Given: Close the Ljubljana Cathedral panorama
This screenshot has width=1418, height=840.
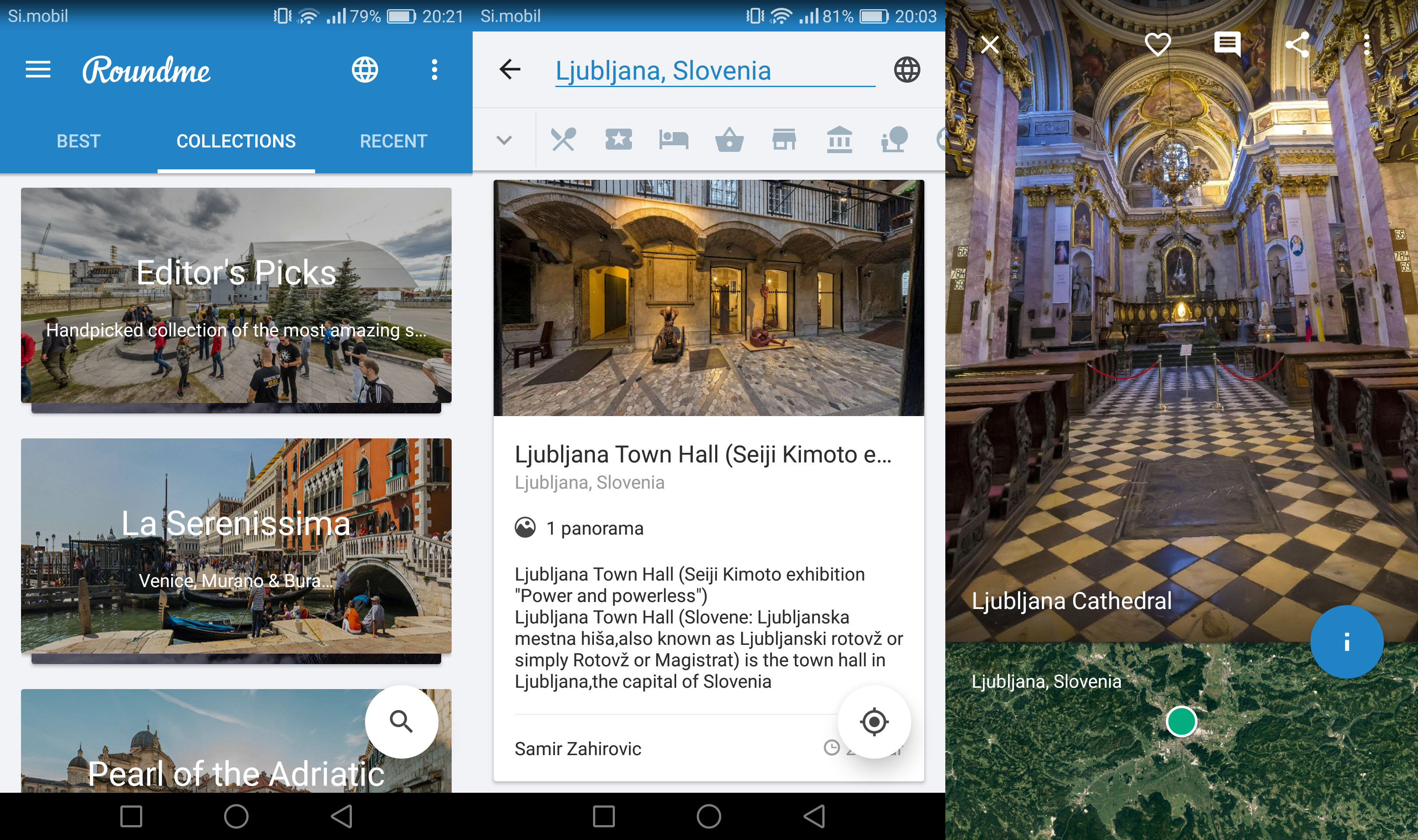Looking at the screenshot, I should pos(990,44).
